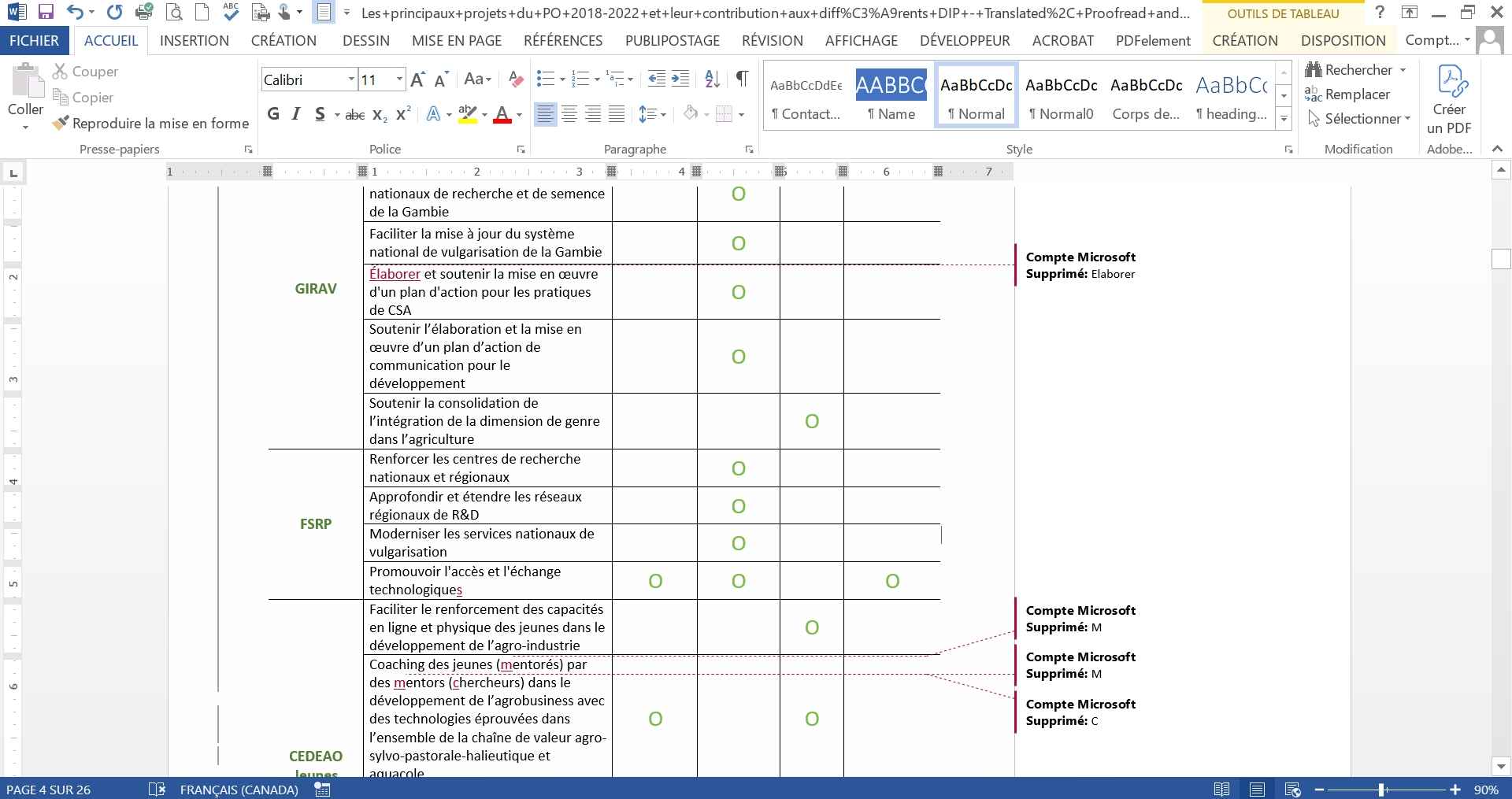Switch to web layout view icon
This screenshot has width=1512, height=799.
(x=1292, y=790)
